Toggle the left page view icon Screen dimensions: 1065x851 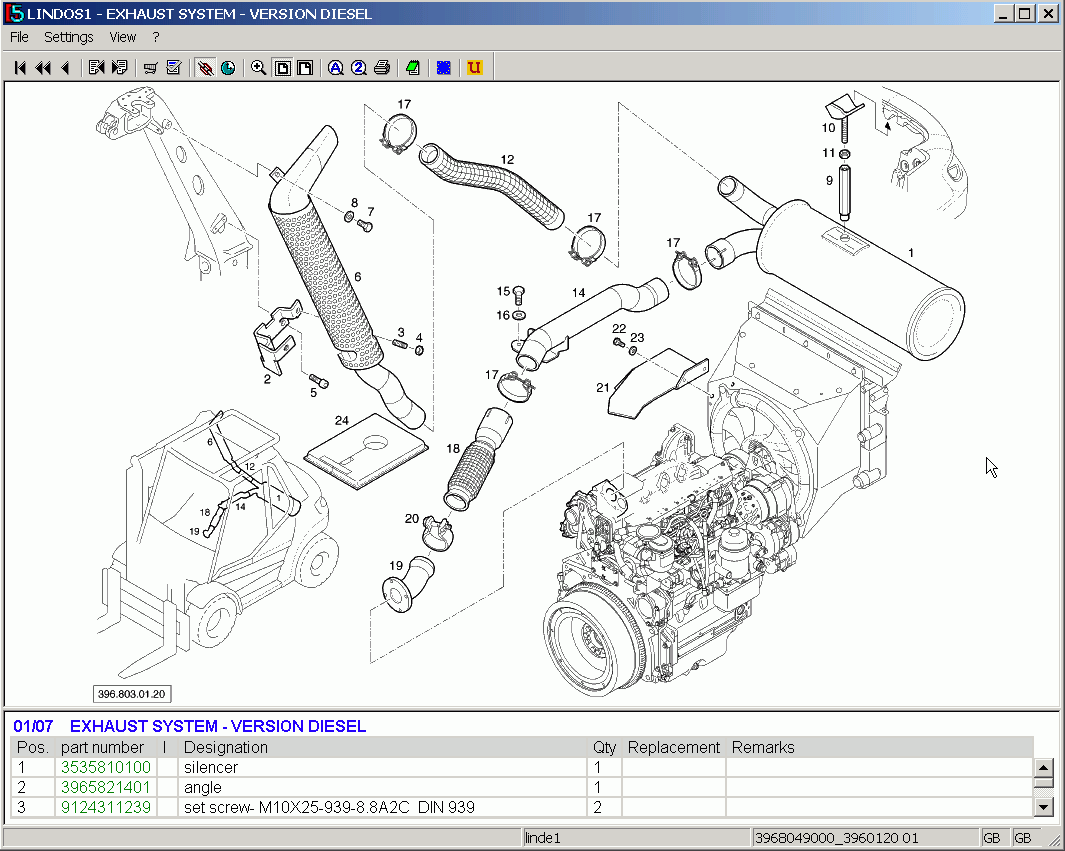pyautogui.click(x=284, y=68)
